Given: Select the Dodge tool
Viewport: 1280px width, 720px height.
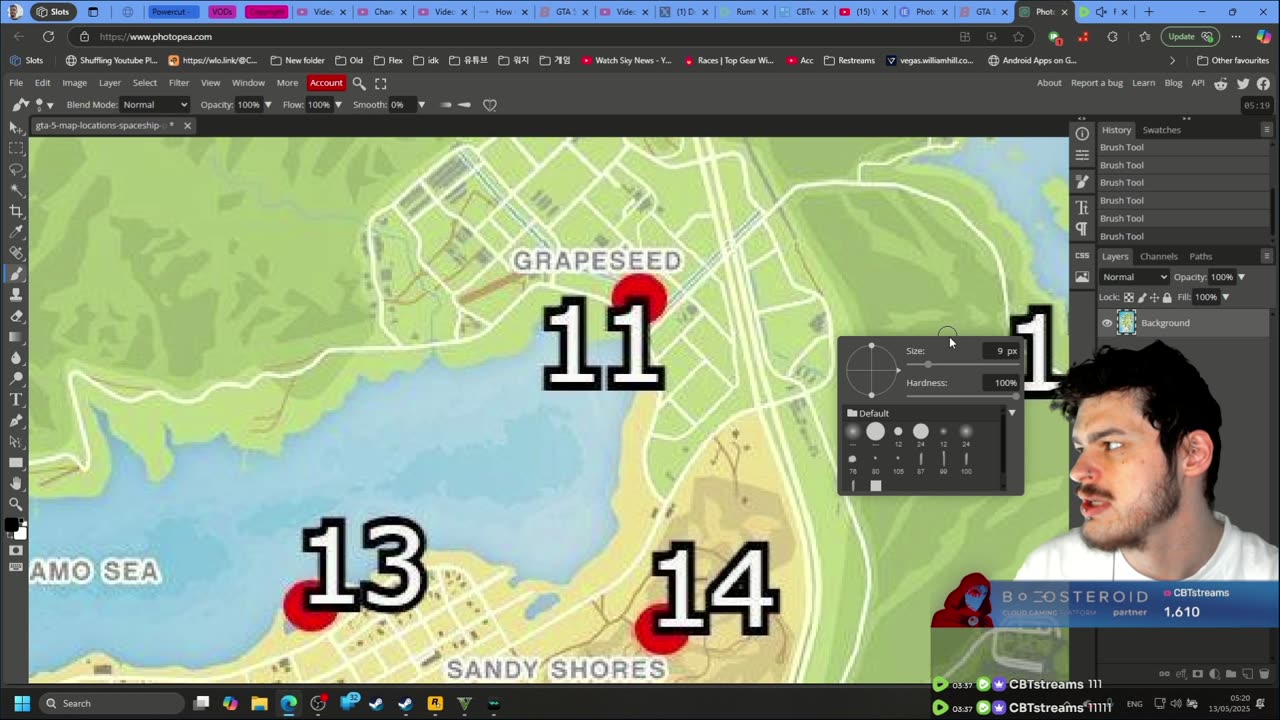Looking at the screenshot, I should point(16,379).
